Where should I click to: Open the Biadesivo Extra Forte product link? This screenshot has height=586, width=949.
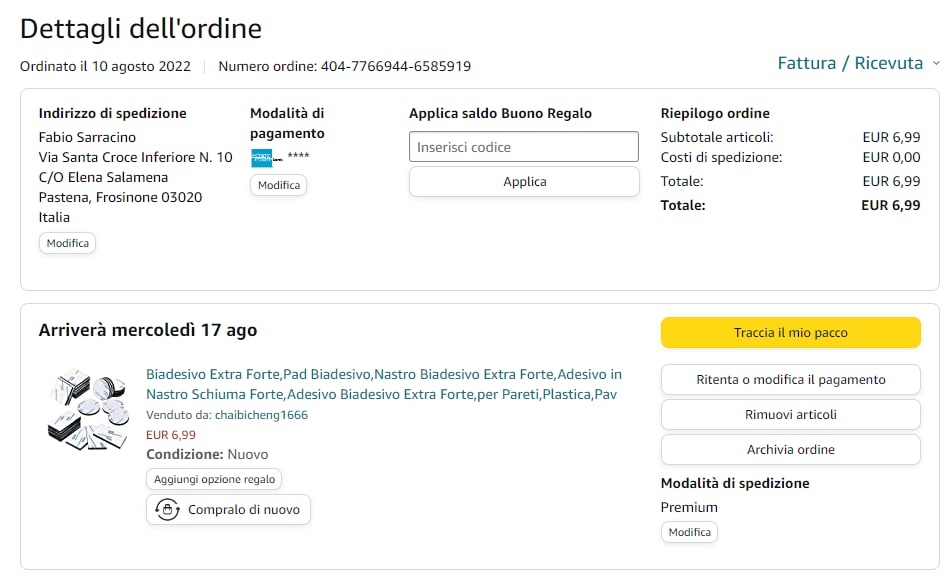[383, 384]
